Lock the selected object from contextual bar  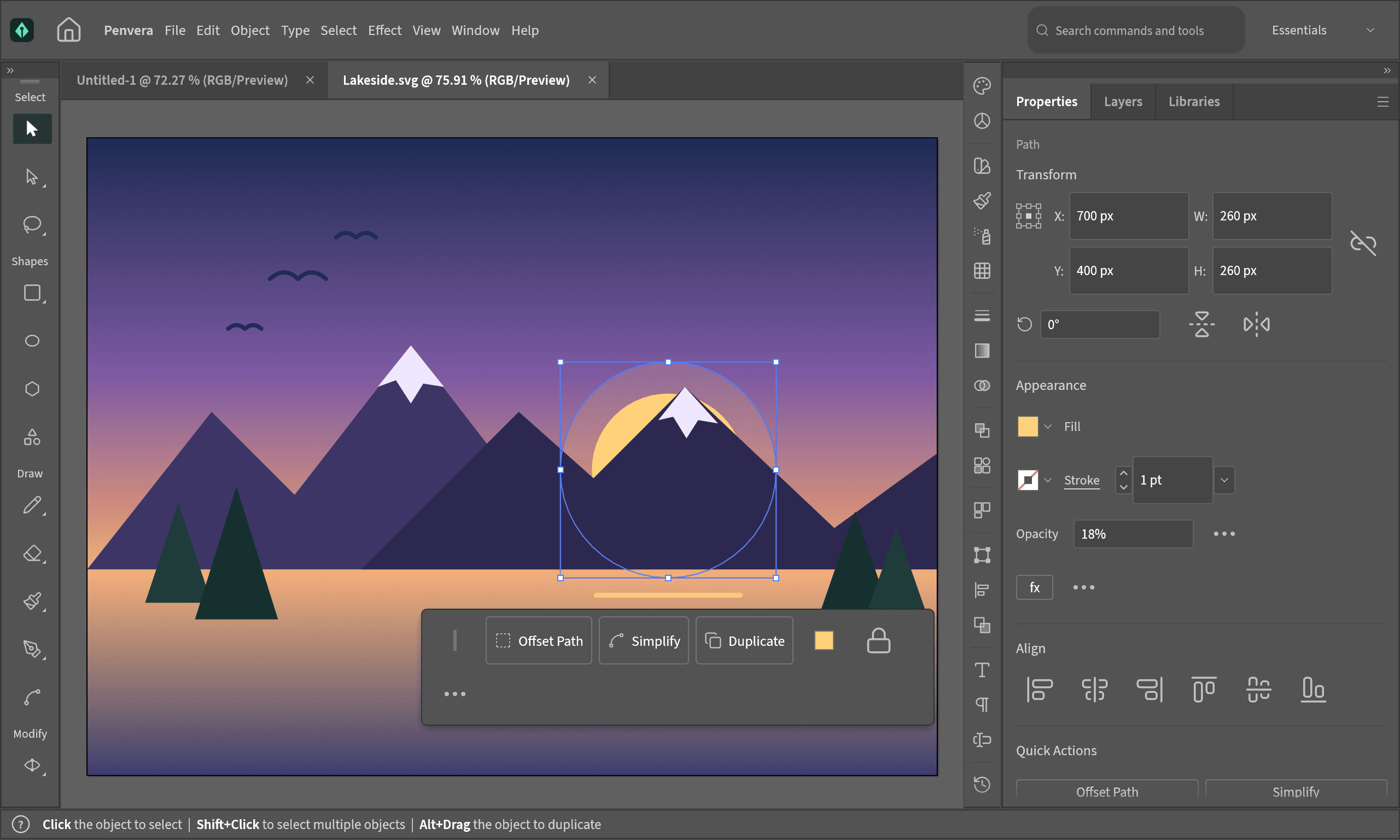[x=878, y=641]
